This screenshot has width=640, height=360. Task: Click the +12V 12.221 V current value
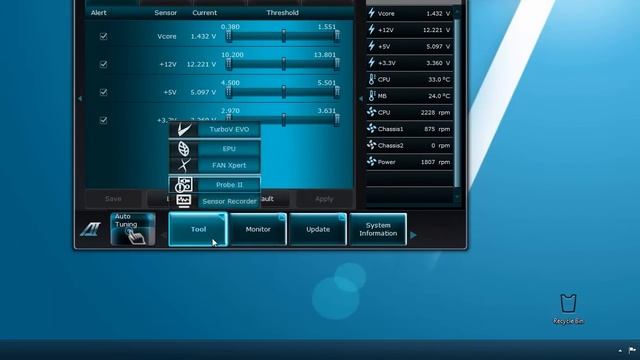(202, 64)
